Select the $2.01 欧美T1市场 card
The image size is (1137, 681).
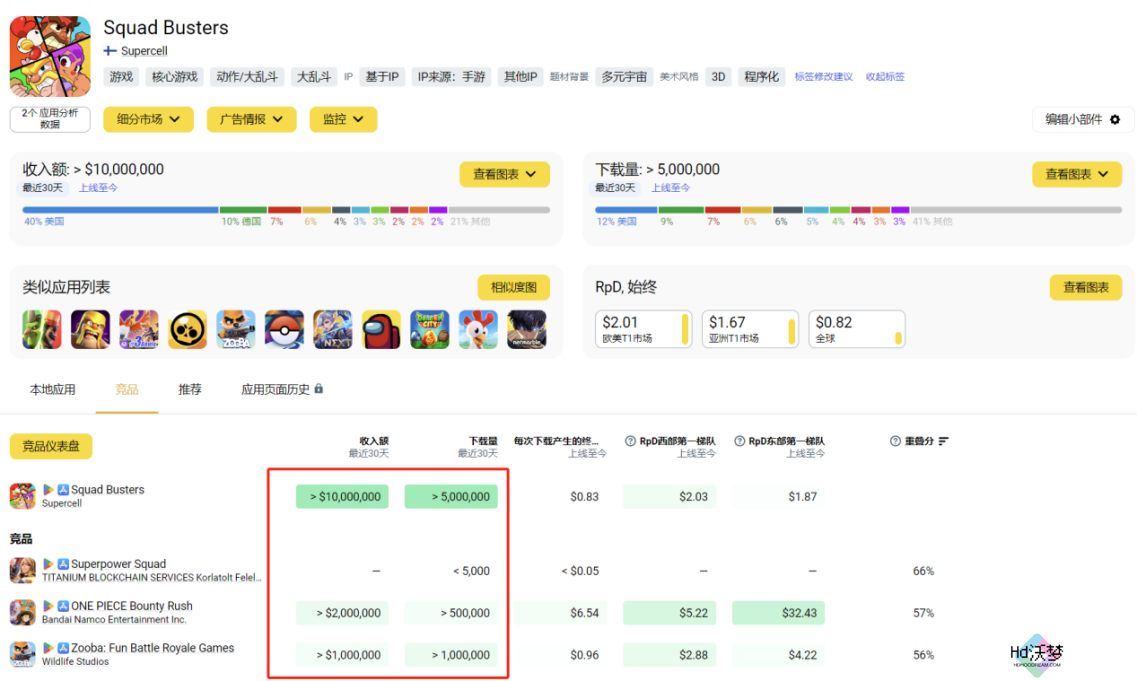[644, 329]
